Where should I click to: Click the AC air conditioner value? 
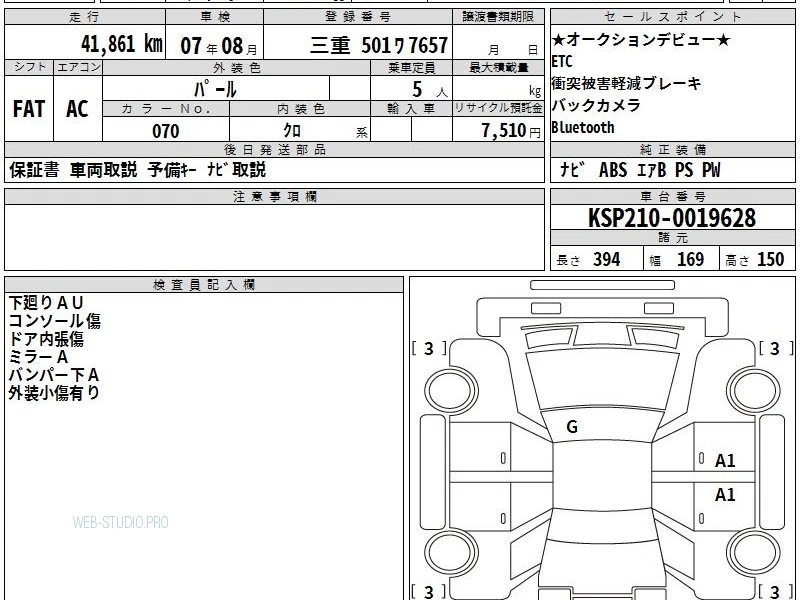77,109
